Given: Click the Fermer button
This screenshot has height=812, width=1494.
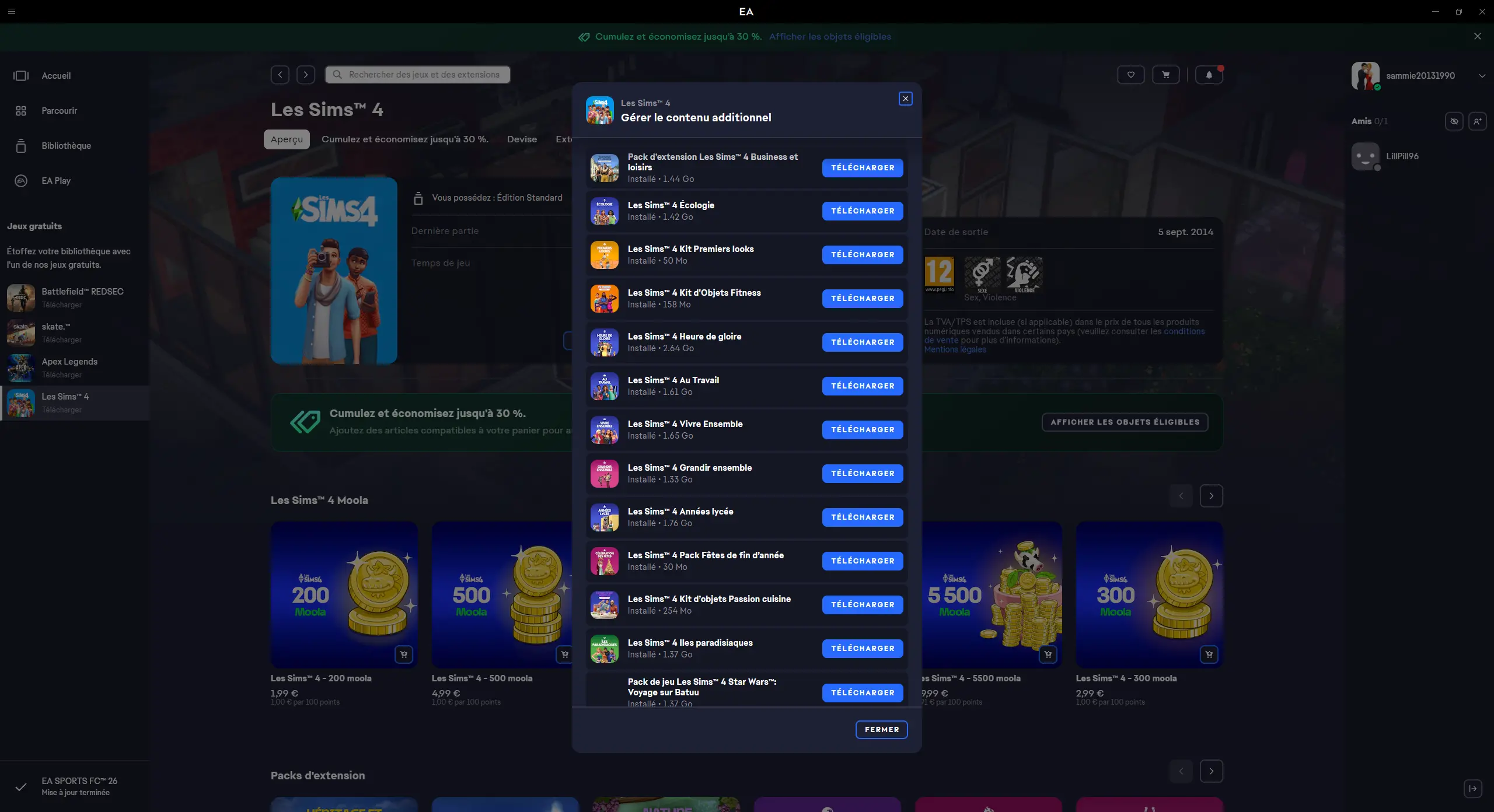Looking at the screenshot, I should (882, 730).
